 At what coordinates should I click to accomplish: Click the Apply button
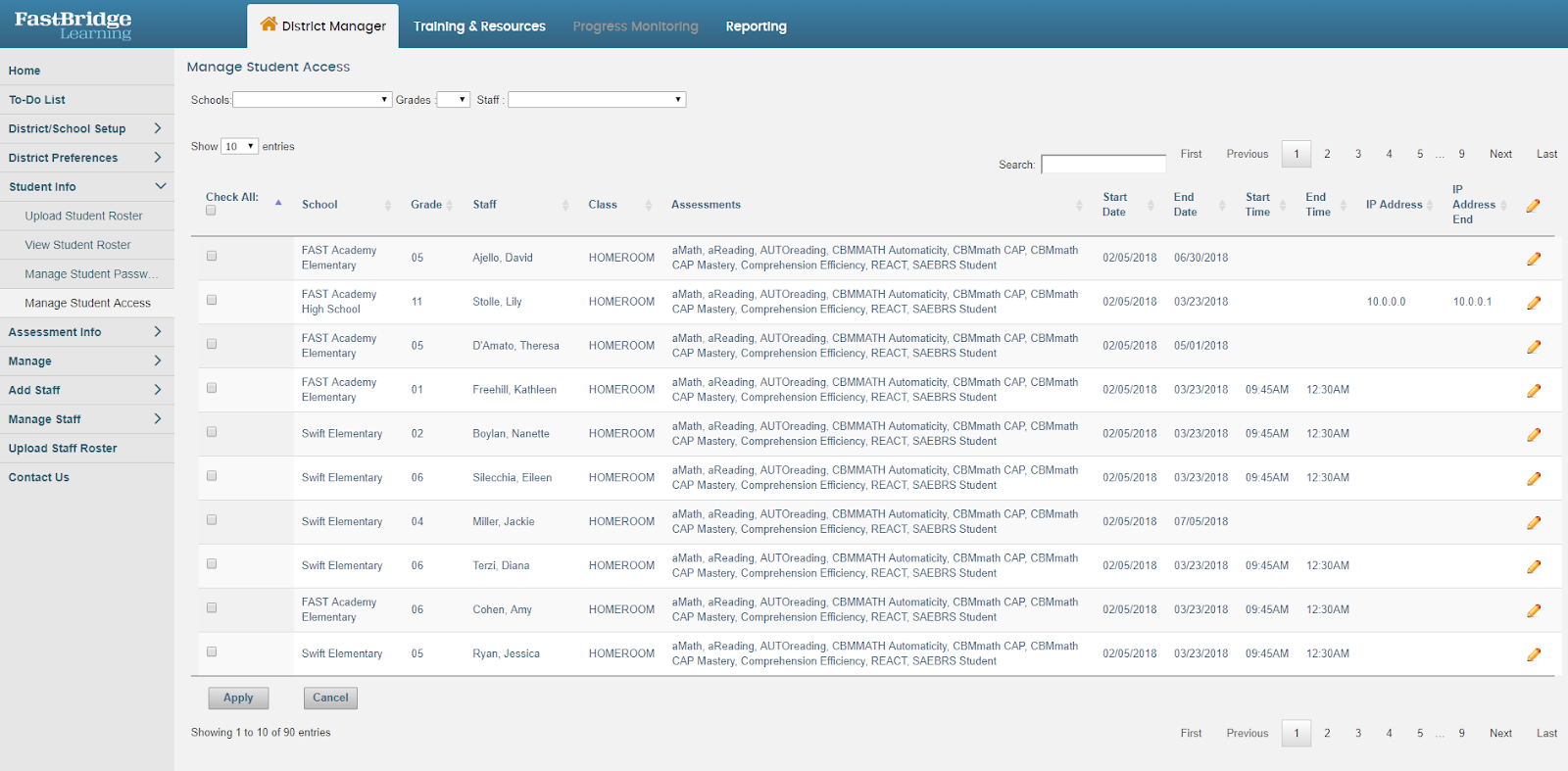238,698
